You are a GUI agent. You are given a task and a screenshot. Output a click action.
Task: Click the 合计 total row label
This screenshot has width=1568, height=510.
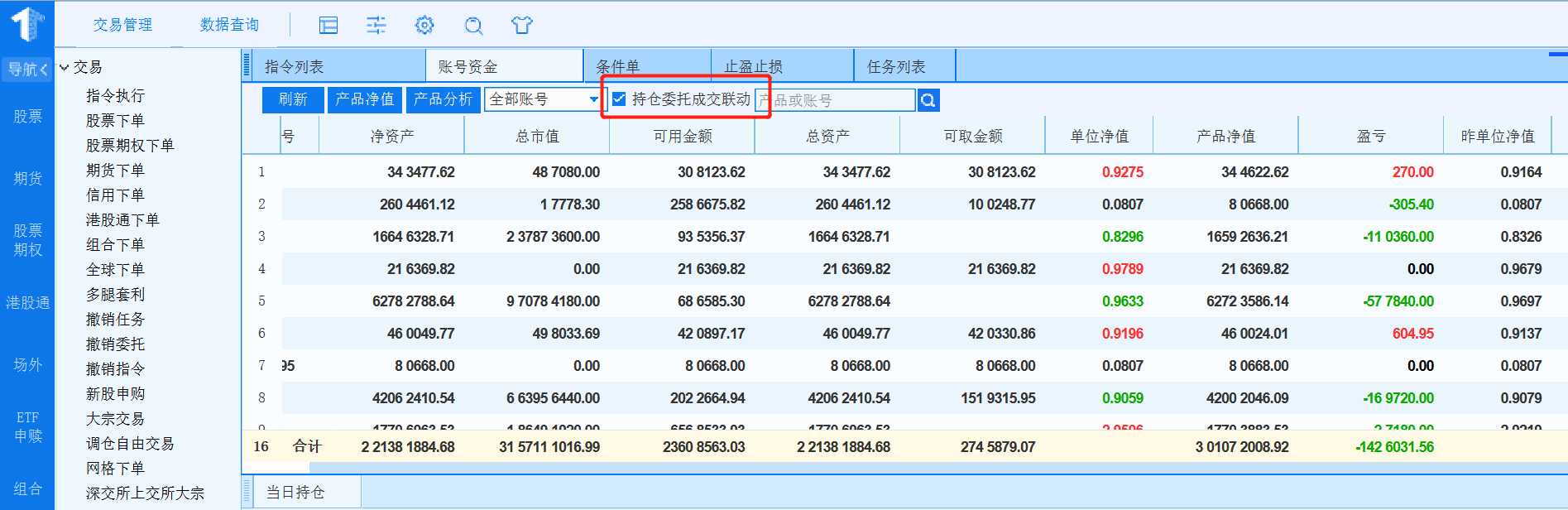(307, 446)
